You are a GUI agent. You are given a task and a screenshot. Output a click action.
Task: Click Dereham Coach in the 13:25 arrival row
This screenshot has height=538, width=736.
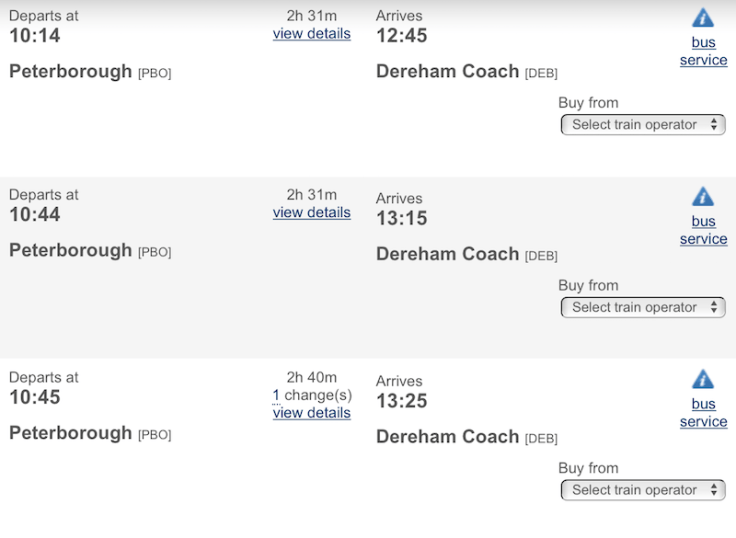click(447, 437)
